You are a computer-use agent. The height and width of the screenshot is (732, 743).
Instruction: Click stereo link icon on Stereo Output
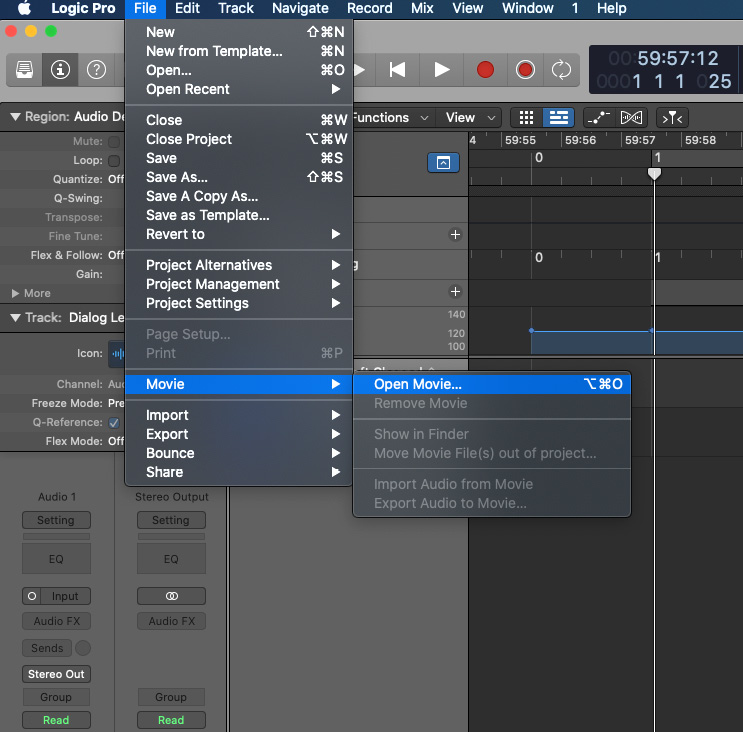[172, 596]
